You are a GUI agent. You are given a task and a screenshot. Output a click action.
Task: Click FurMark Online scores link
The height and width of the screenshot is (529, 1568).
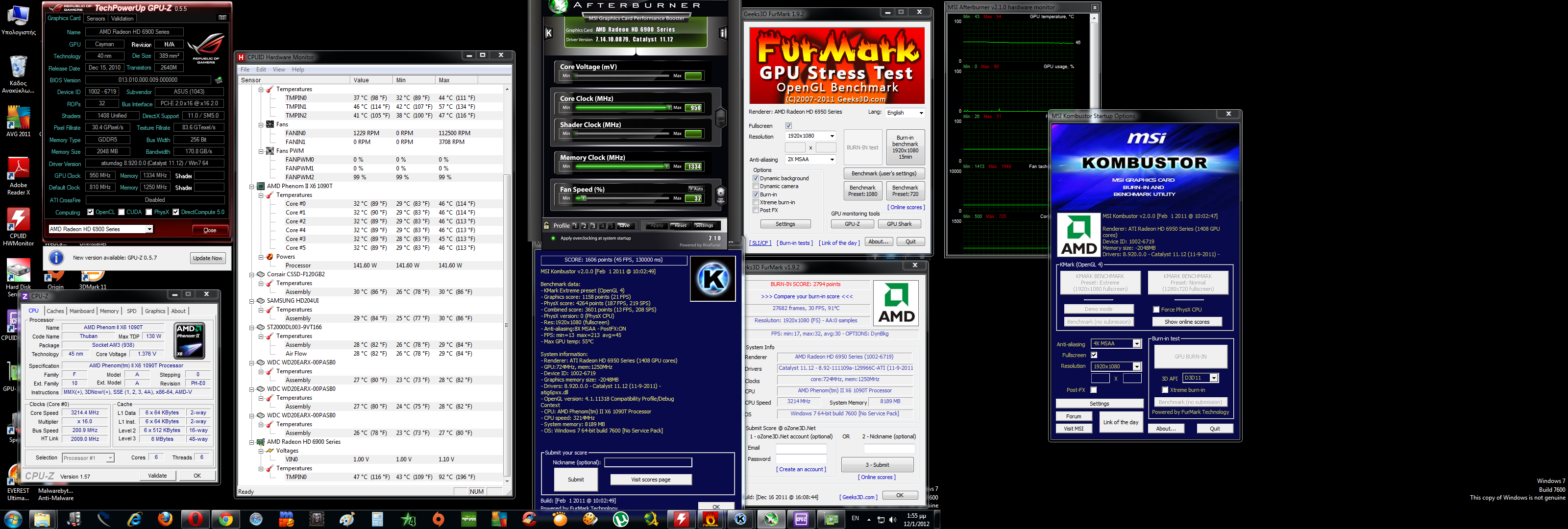906,208
